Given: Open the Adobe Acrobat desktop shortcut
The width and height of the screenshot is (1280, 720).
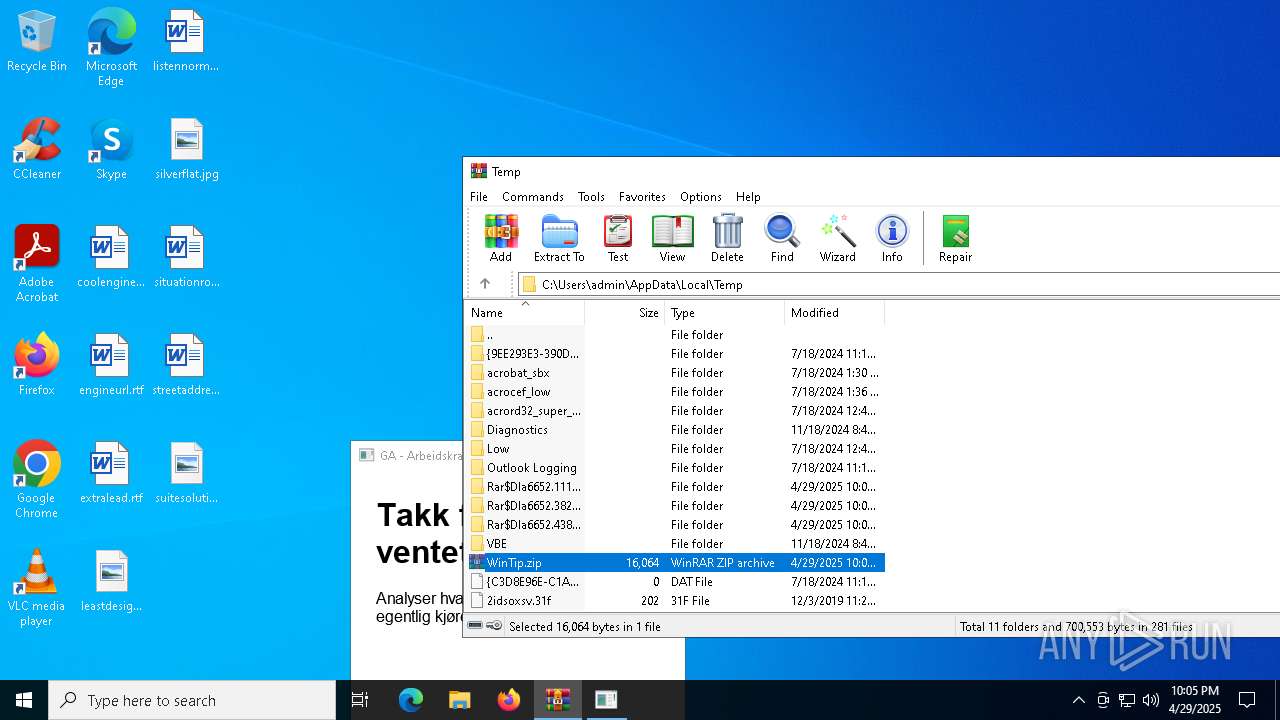Looking at the screenshot, I should click(37, 264).
